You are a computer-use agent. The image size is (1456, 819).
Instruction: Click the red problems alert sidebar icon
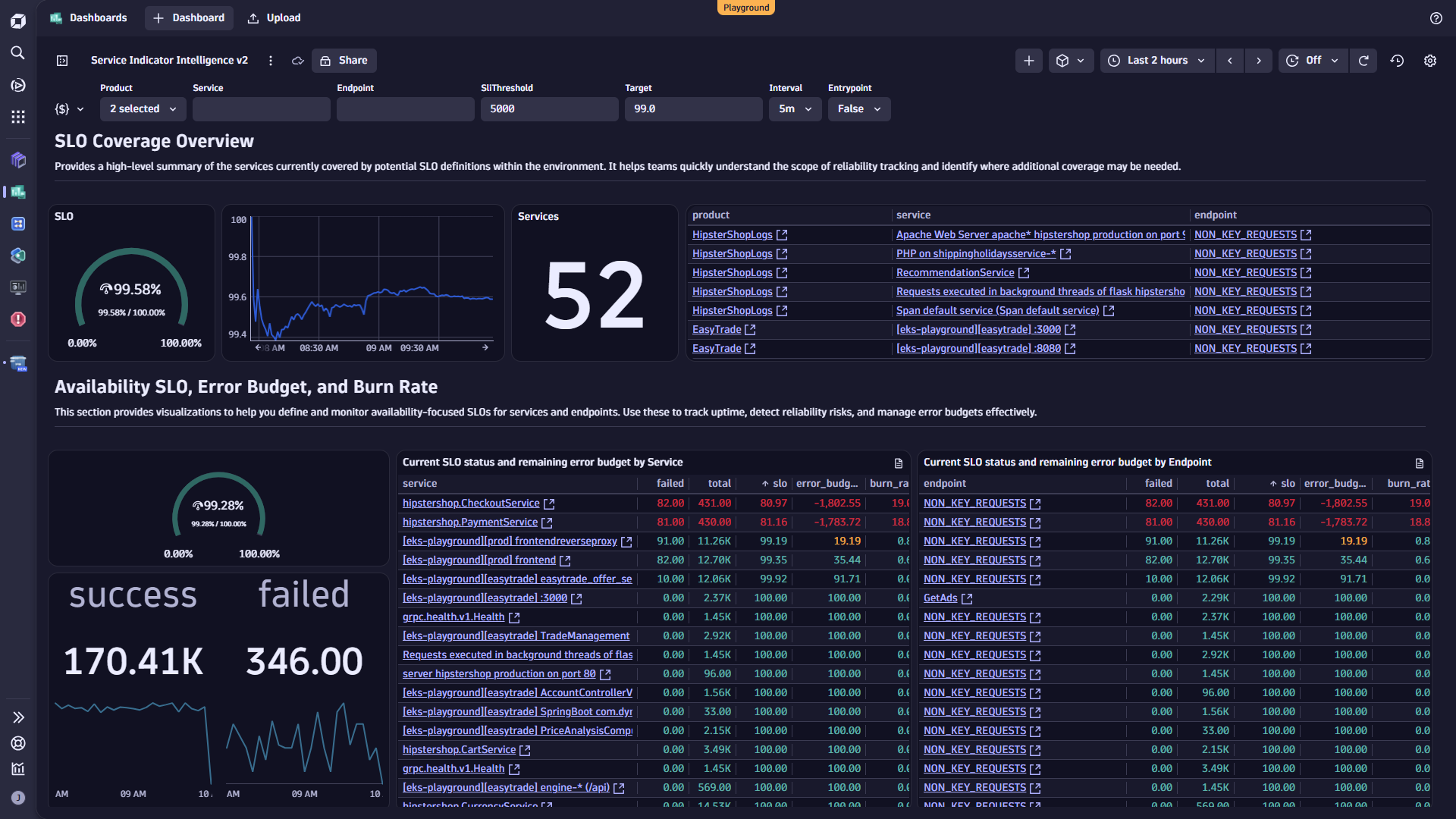pos(18,319)
